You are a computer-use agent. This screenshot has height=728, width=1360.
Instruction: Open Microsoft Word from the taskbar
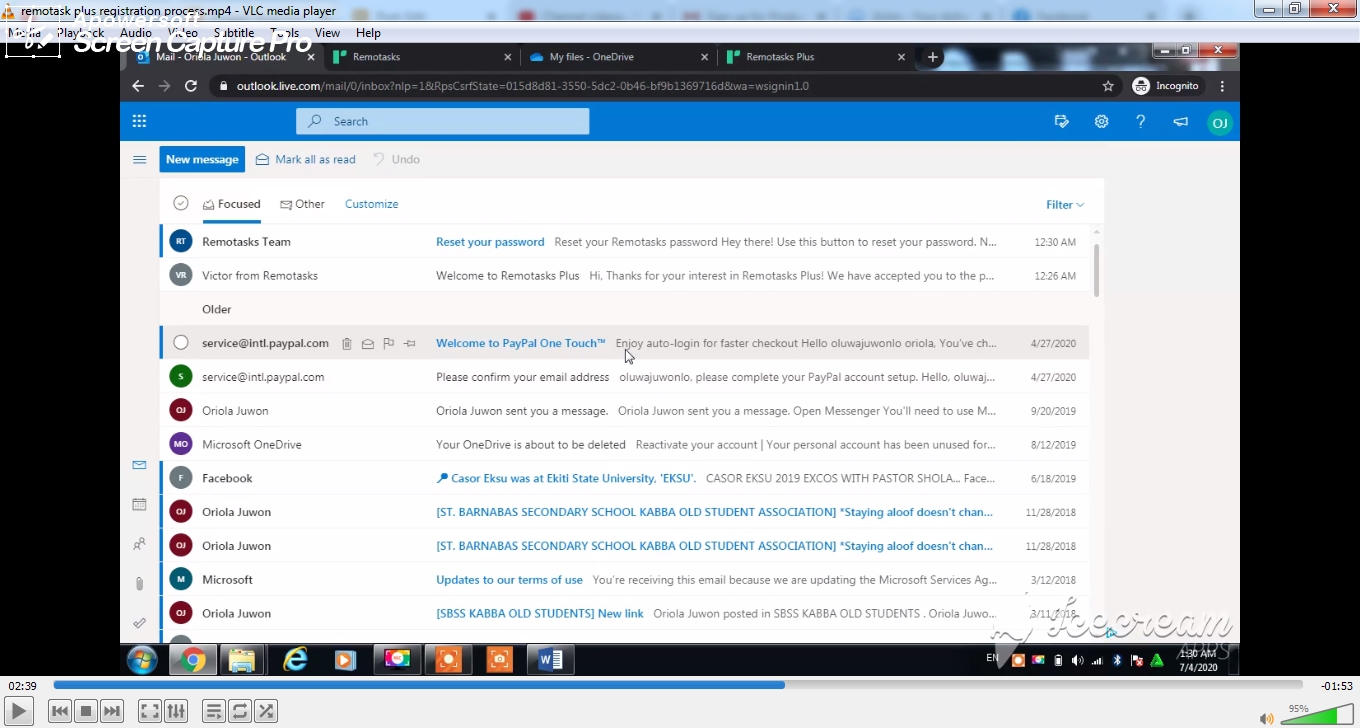[x=550, y=660]
